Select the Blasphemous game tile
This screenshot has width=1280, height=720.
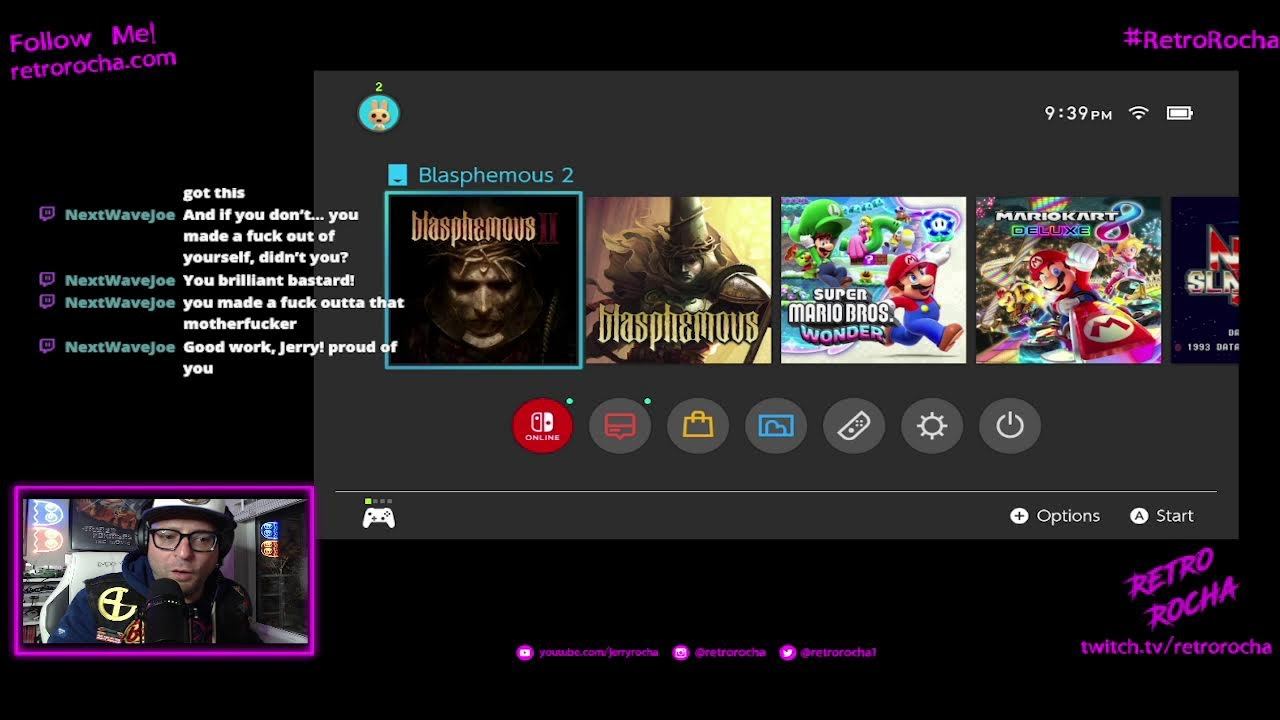679,280
